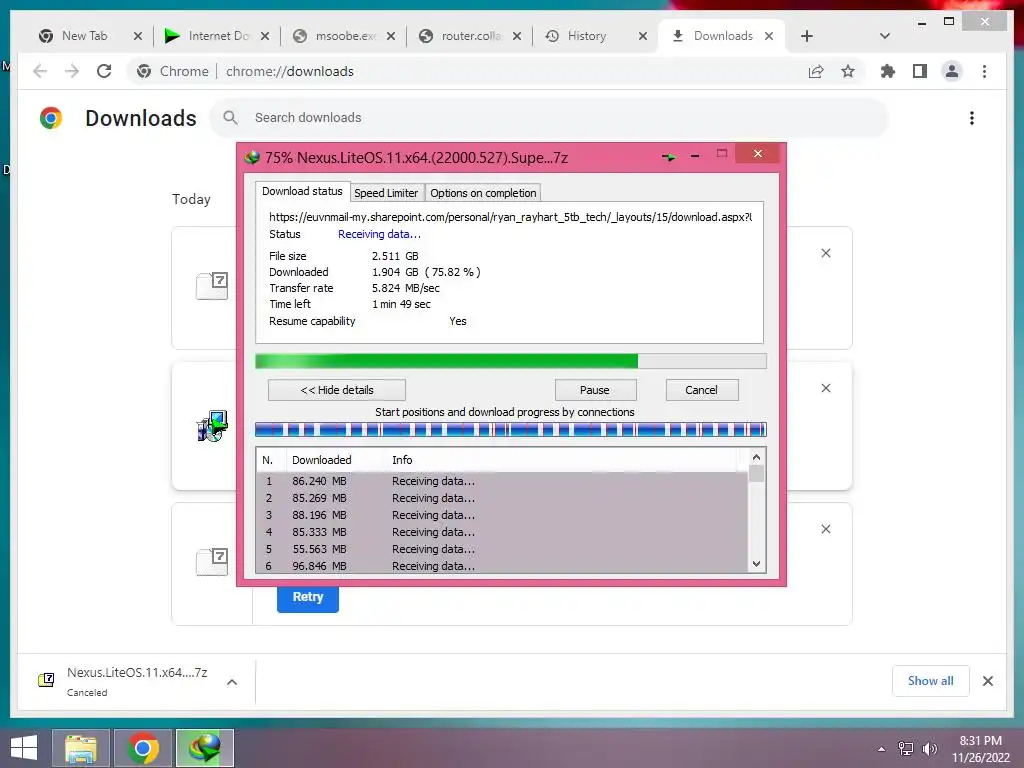The height and width of the screenshot is (768, 1024).
Task: Expand options for Nexus.LiteOS download shelf item
Action: coord(232,682)
